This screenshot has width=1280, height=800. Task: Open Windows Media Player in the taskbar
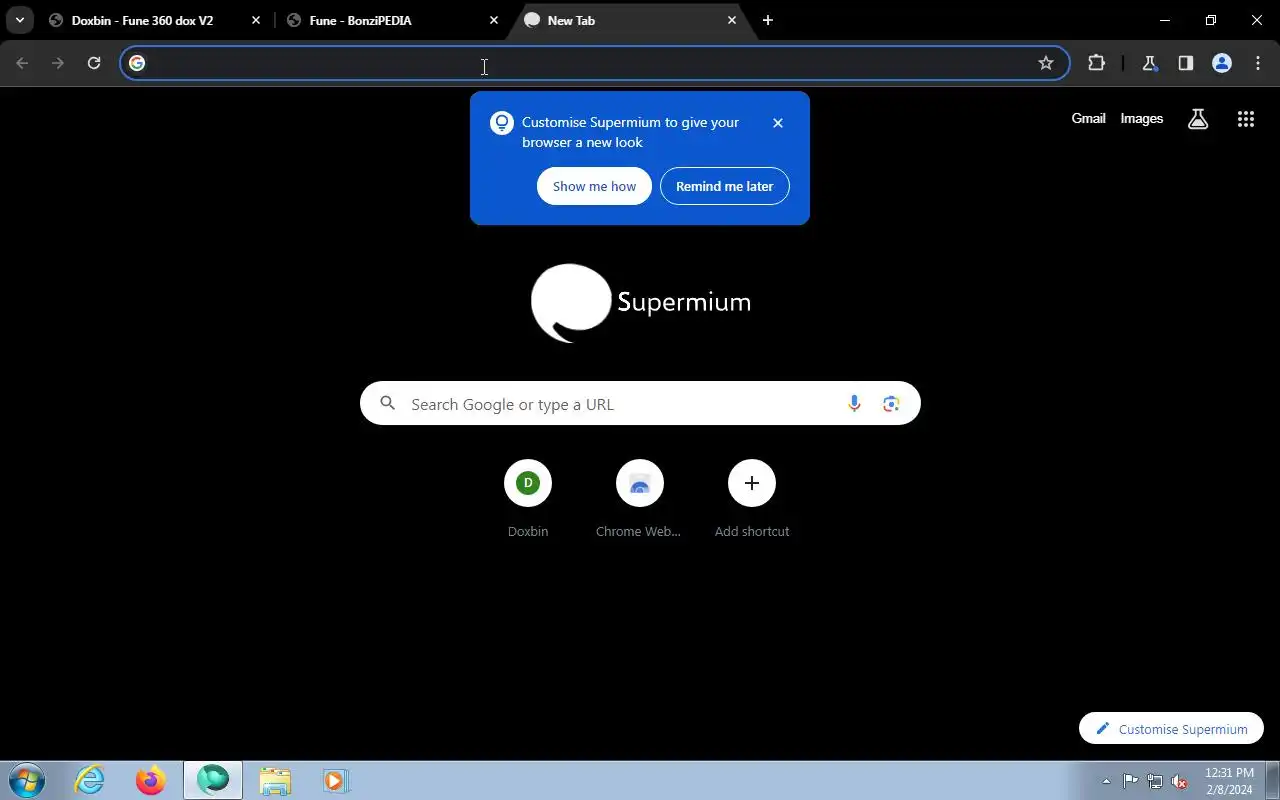click(x=335, y=780)
